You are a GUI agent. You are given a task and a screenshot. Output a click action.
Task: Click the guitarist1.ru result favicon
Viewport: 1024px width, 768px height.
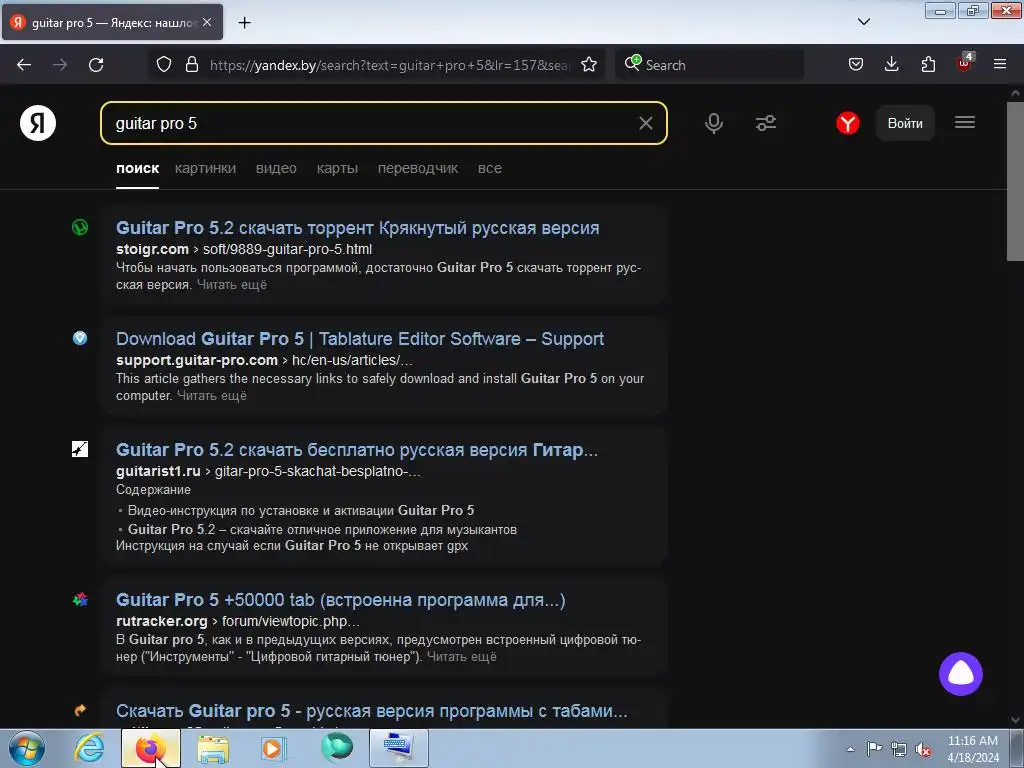tap(80, 449)
